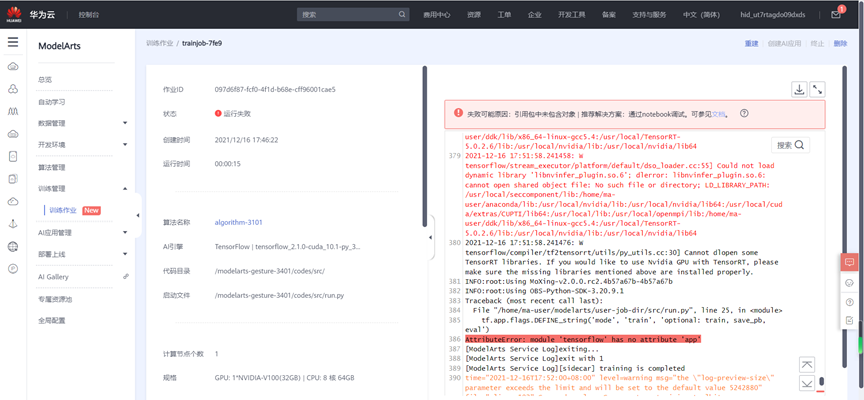This screenshot has height=400, width=864.
Task: Click the floating help question icon
Action: click(x=849, y=301)
